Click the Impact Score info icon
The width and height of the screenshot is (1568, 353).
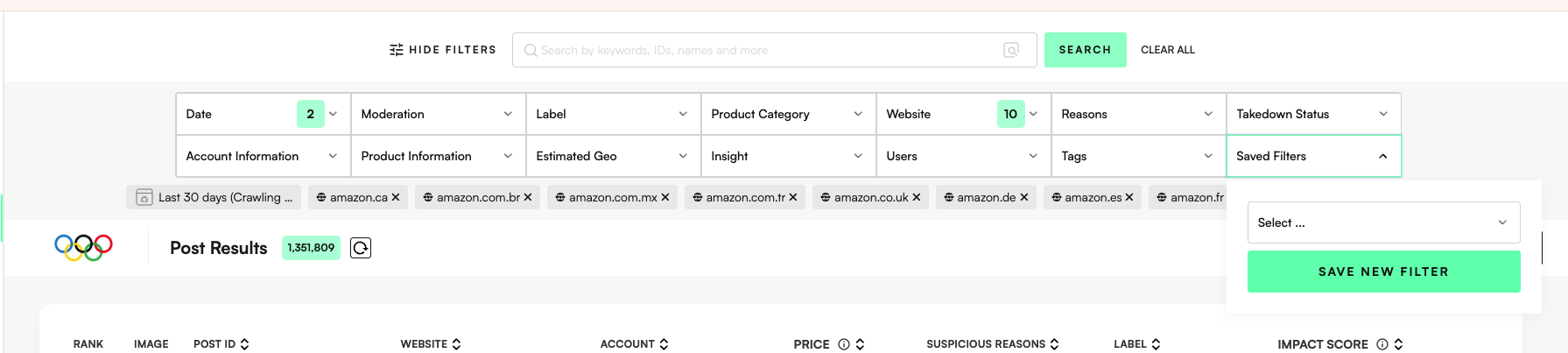(x=1382, y=344)
